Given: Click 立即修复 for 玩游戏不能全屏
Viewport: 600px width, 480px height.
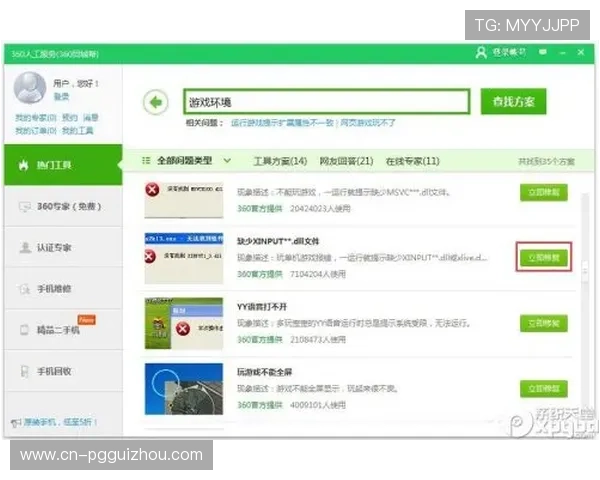Looking at the screenshot, I should tap(544, 389).
